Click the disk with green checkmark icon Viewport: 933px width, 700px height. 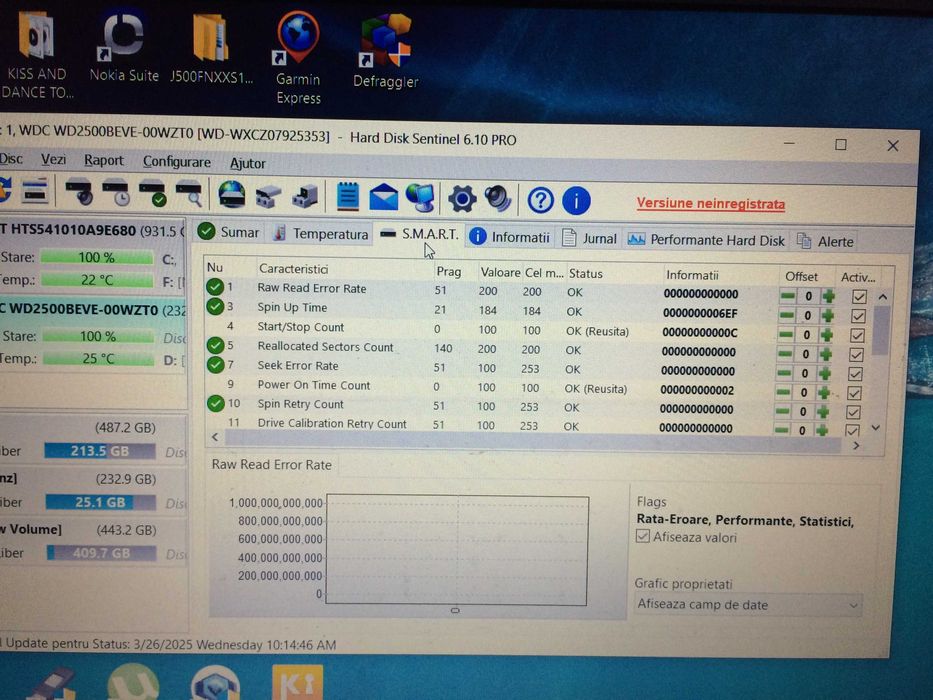pos(153,193)
